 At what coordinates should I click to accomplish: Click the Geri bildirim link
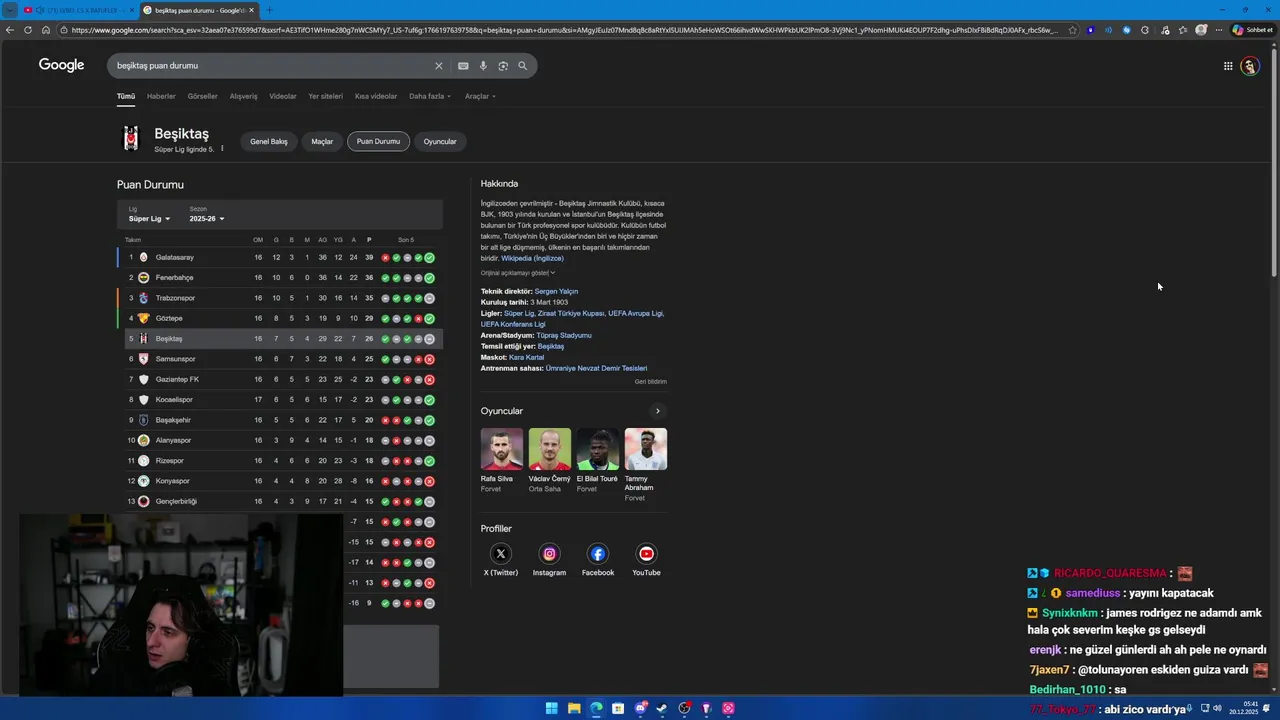[650, 381]
